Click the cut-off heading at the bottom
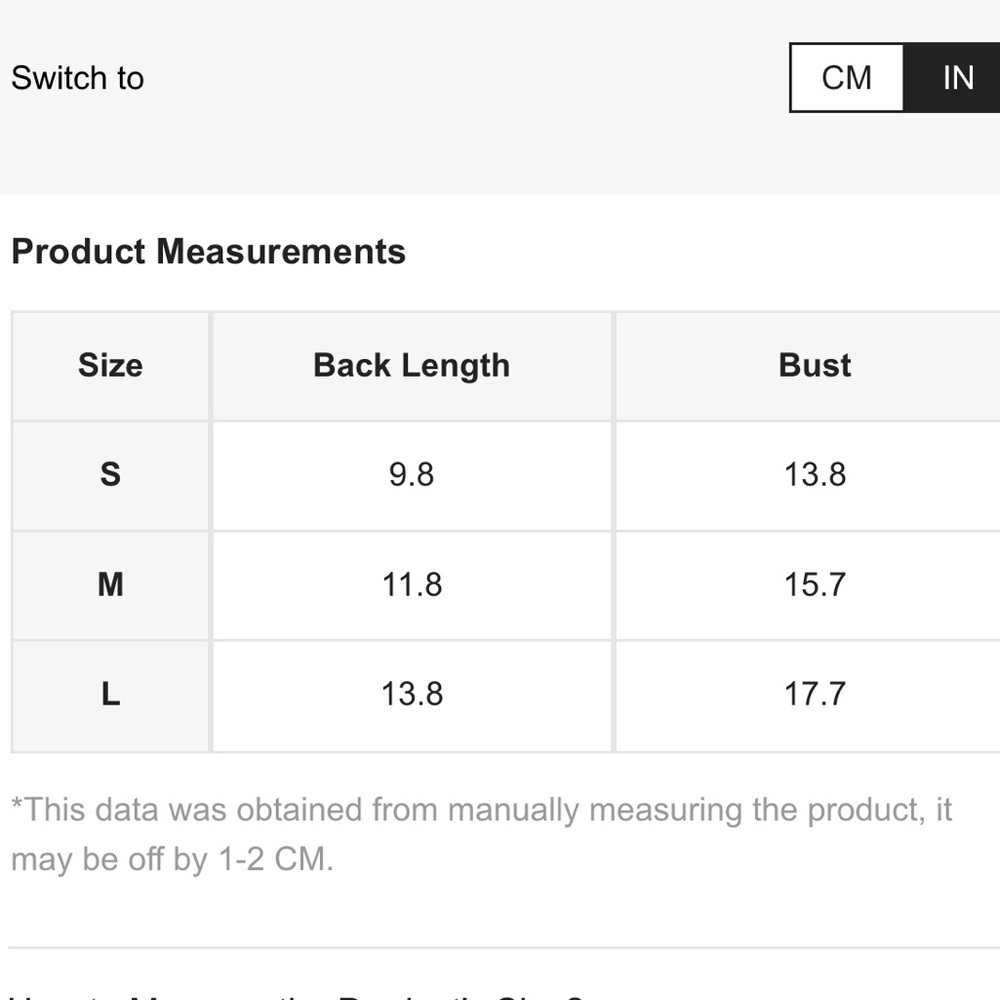Screen dimensions: 1000x1000 297,995
